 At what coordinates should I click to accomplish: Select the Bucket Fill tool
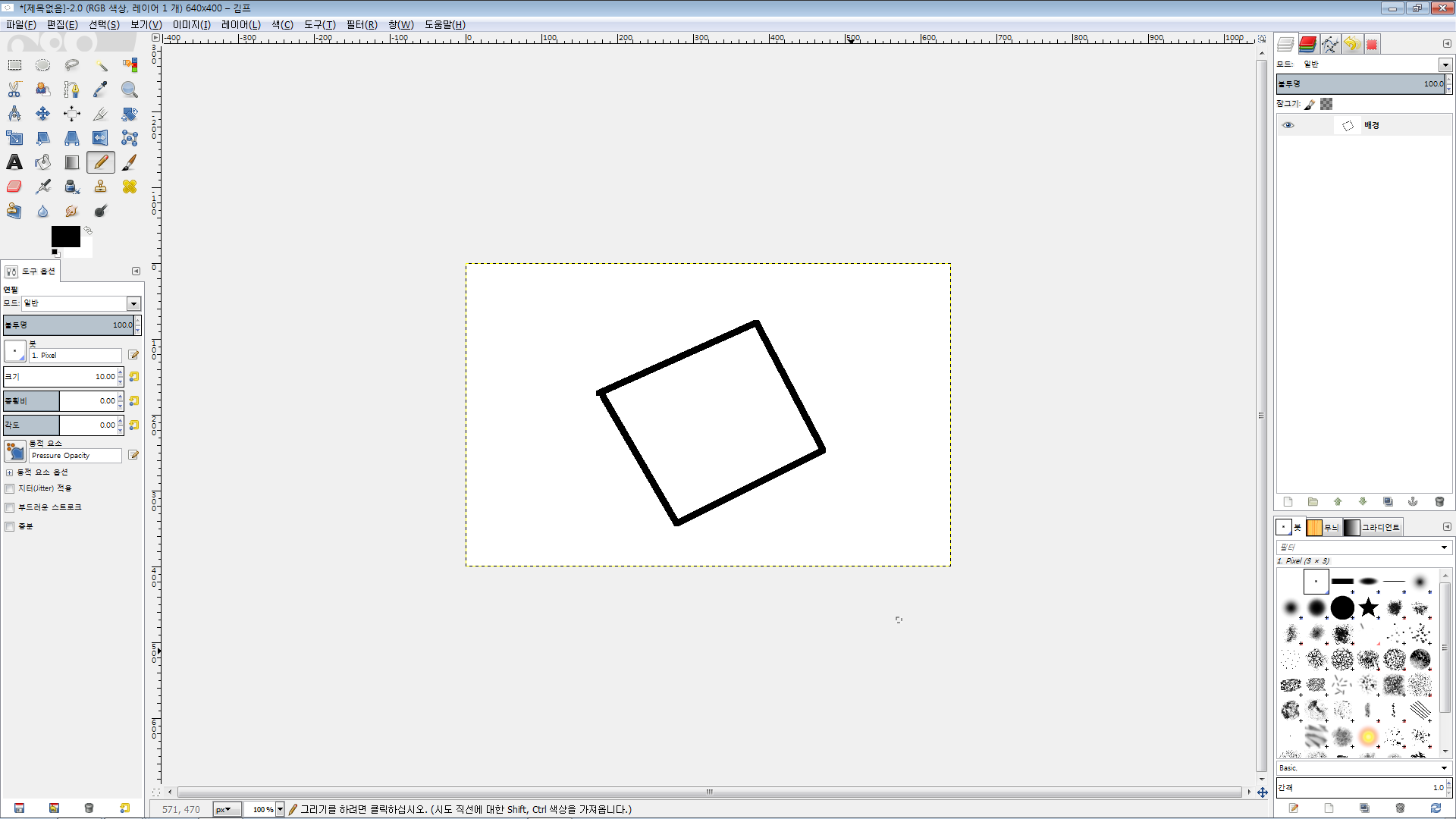coord(43,162)
